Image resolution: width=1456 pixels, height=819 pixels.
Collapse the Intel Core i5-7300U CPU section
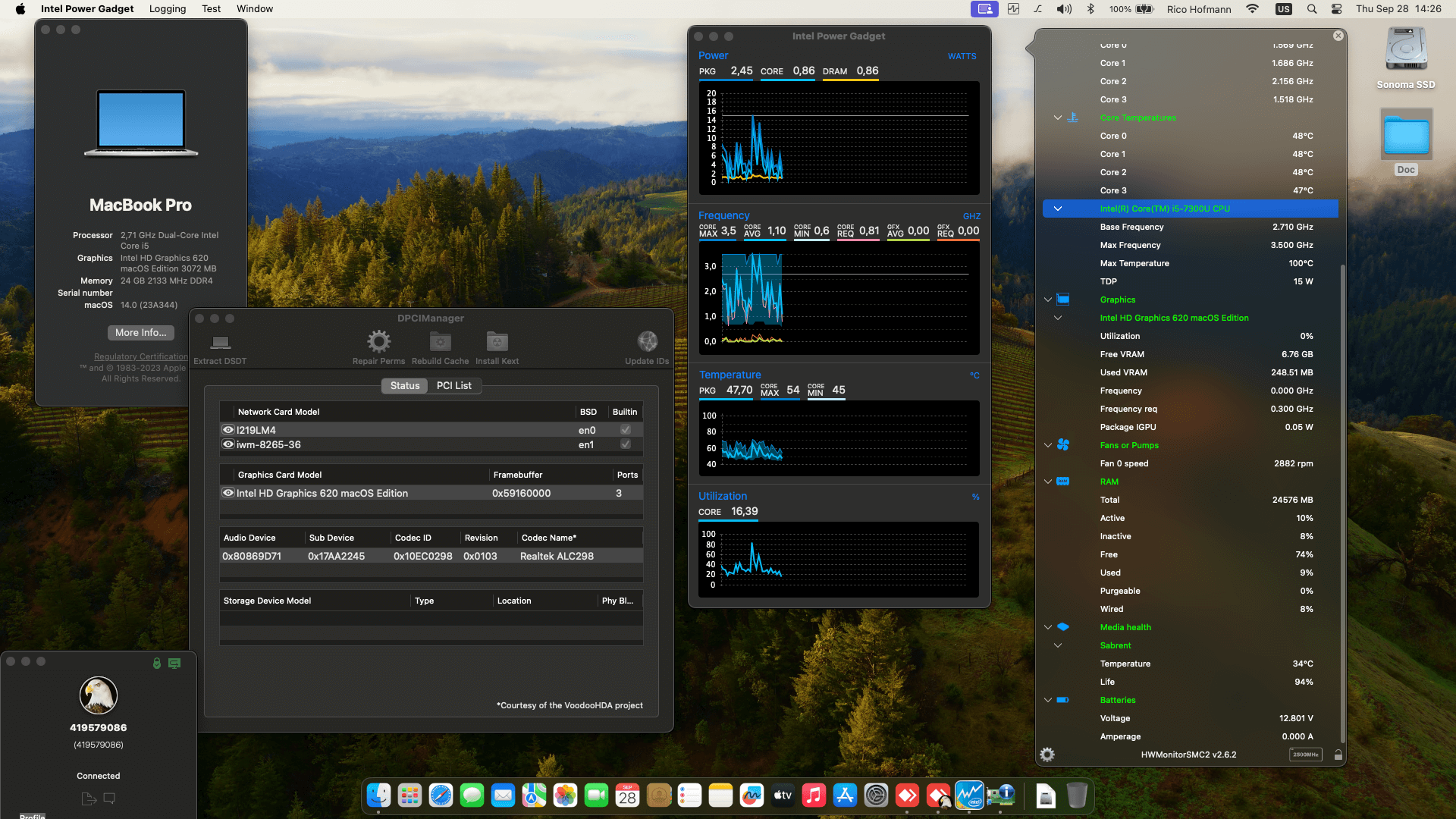(x=1058, y=209)
